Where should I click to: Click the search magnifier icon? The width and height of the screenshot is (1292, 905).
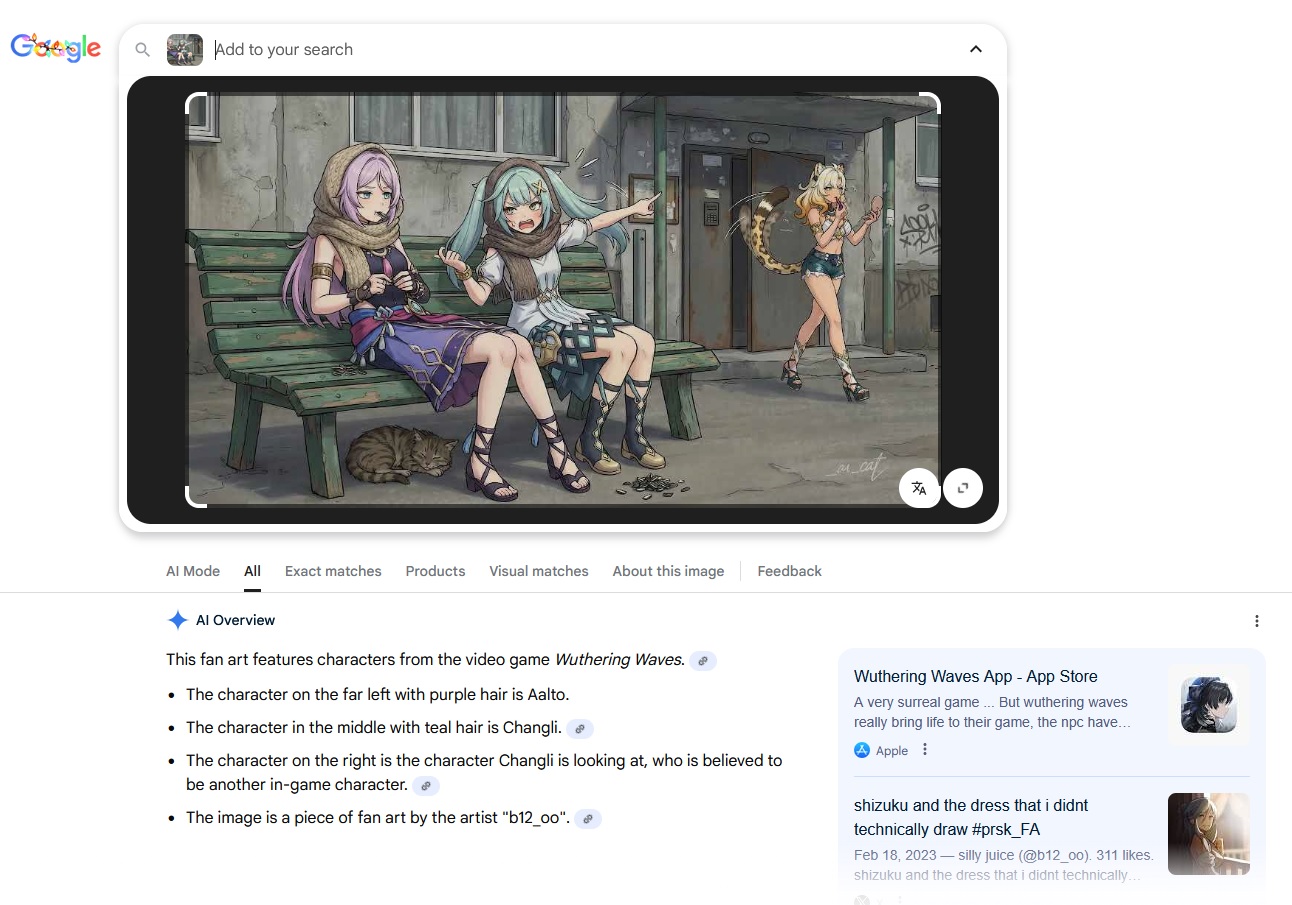point(143,50)
